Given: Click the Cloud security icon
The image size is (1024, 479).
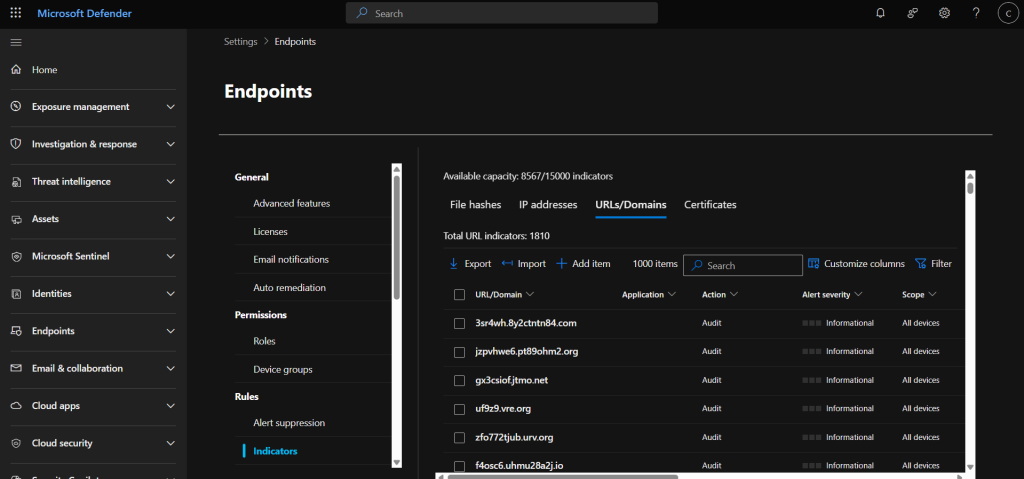Looking at the screenshot, I should click(16, 443).
